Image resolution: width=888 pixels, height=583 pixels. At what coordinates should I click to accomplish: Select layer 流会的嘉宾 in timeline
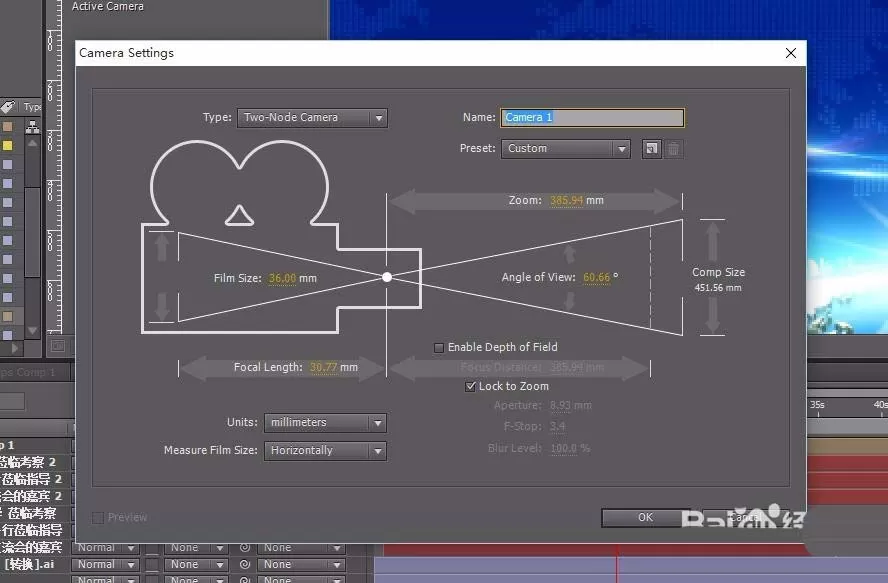coord(31,547)
